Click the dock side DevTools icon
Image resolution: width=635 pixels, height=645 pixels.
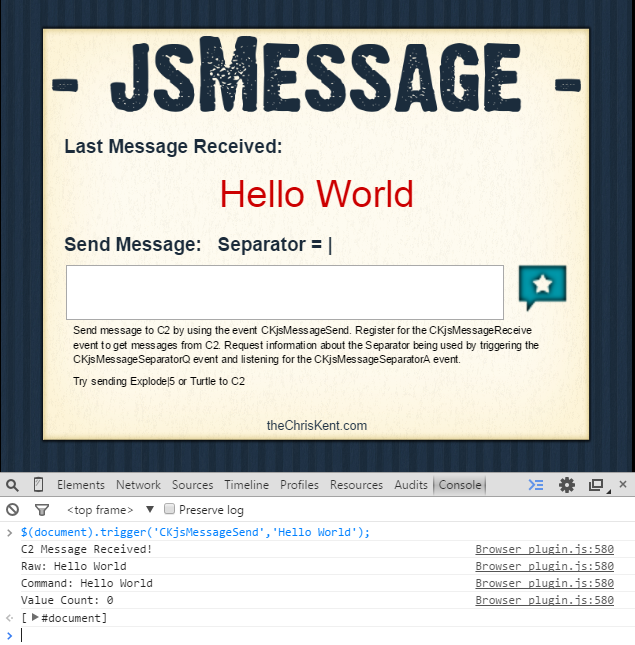(x=597, y=485)
